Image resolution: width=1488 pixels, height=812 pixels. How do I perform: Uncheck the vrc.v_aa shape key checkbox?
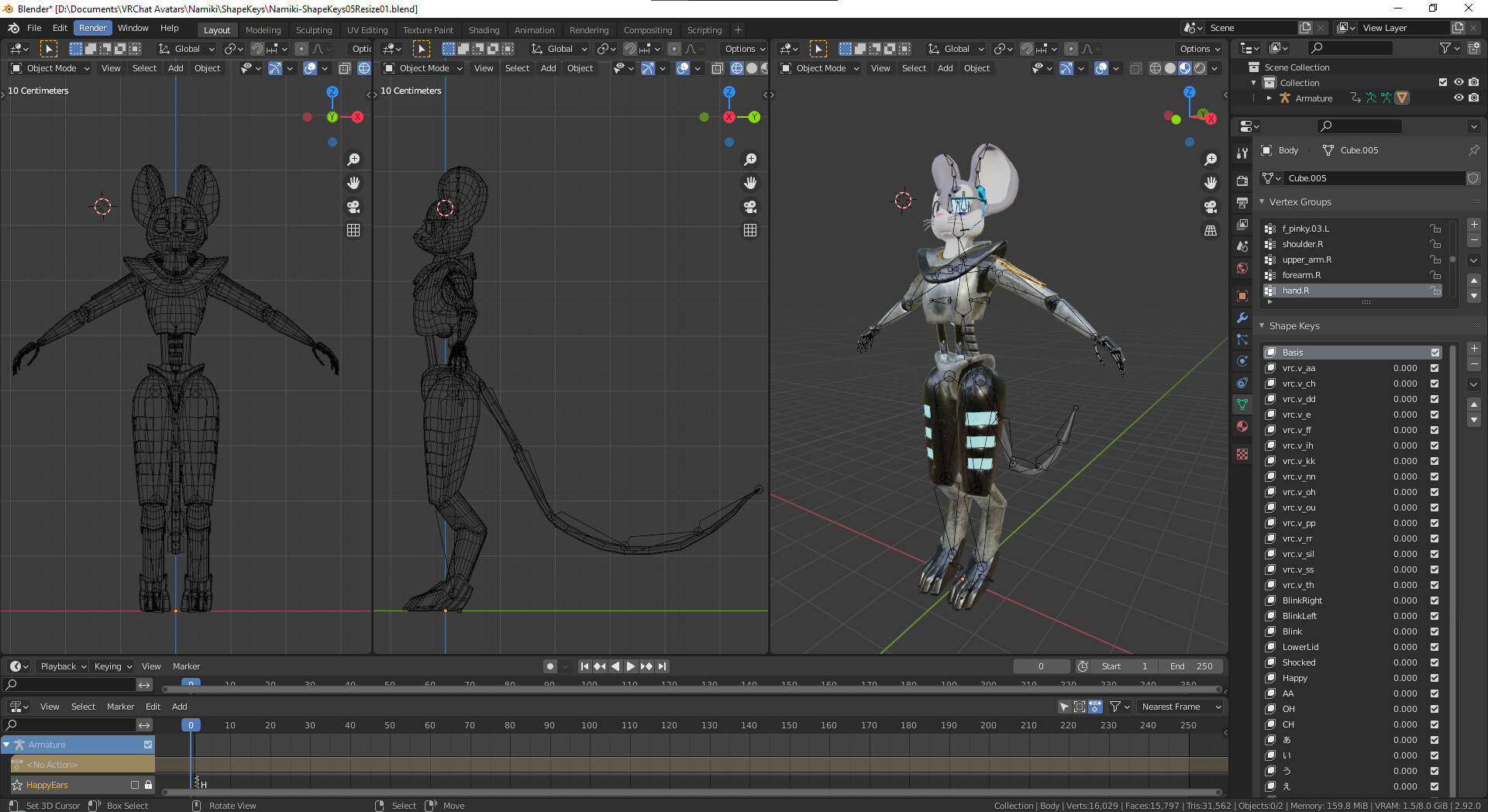(x=1435, y=368)
